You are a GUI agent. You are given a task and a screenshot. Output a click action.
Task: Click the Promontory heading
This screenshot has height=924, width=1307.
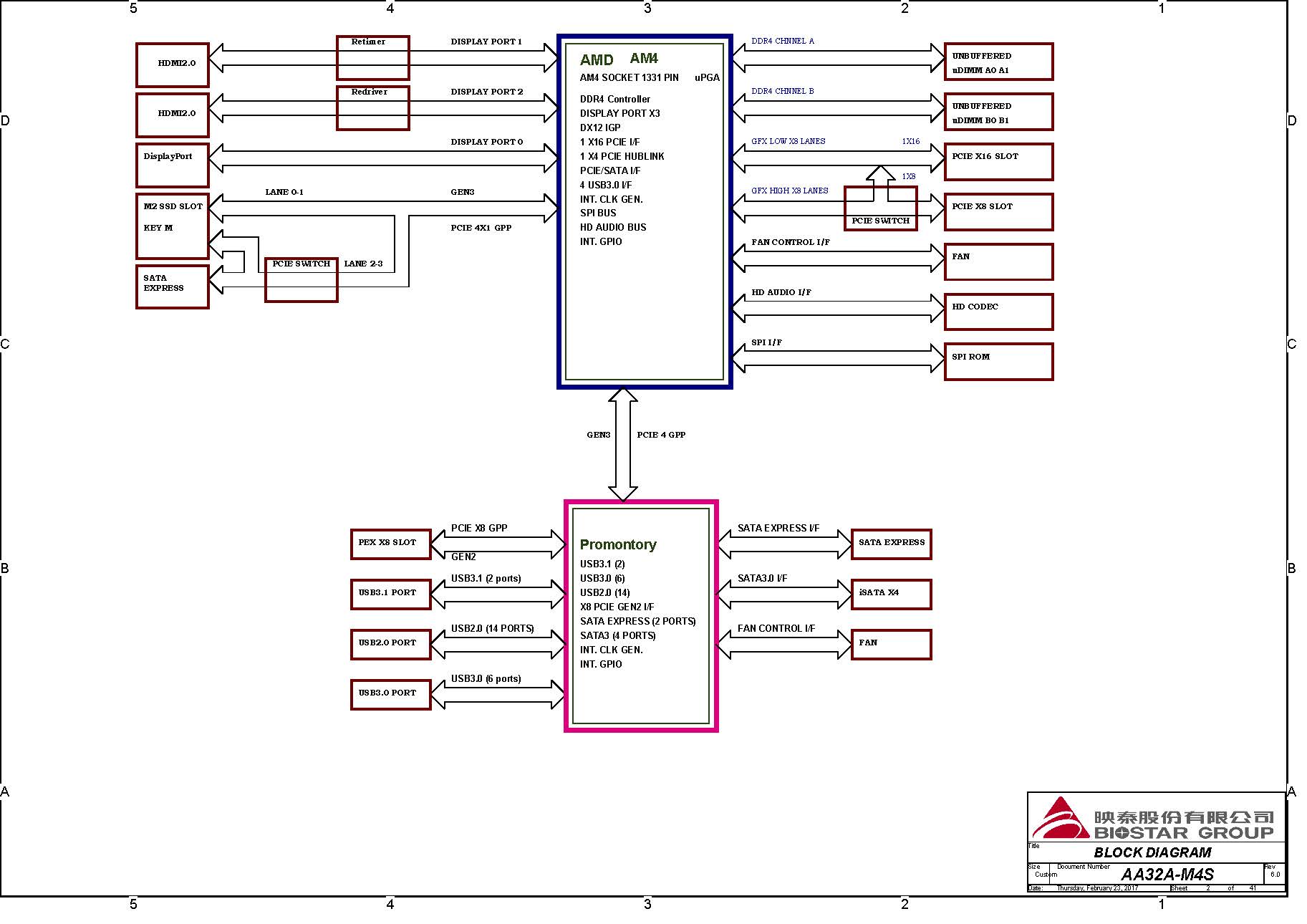[618, 544]
